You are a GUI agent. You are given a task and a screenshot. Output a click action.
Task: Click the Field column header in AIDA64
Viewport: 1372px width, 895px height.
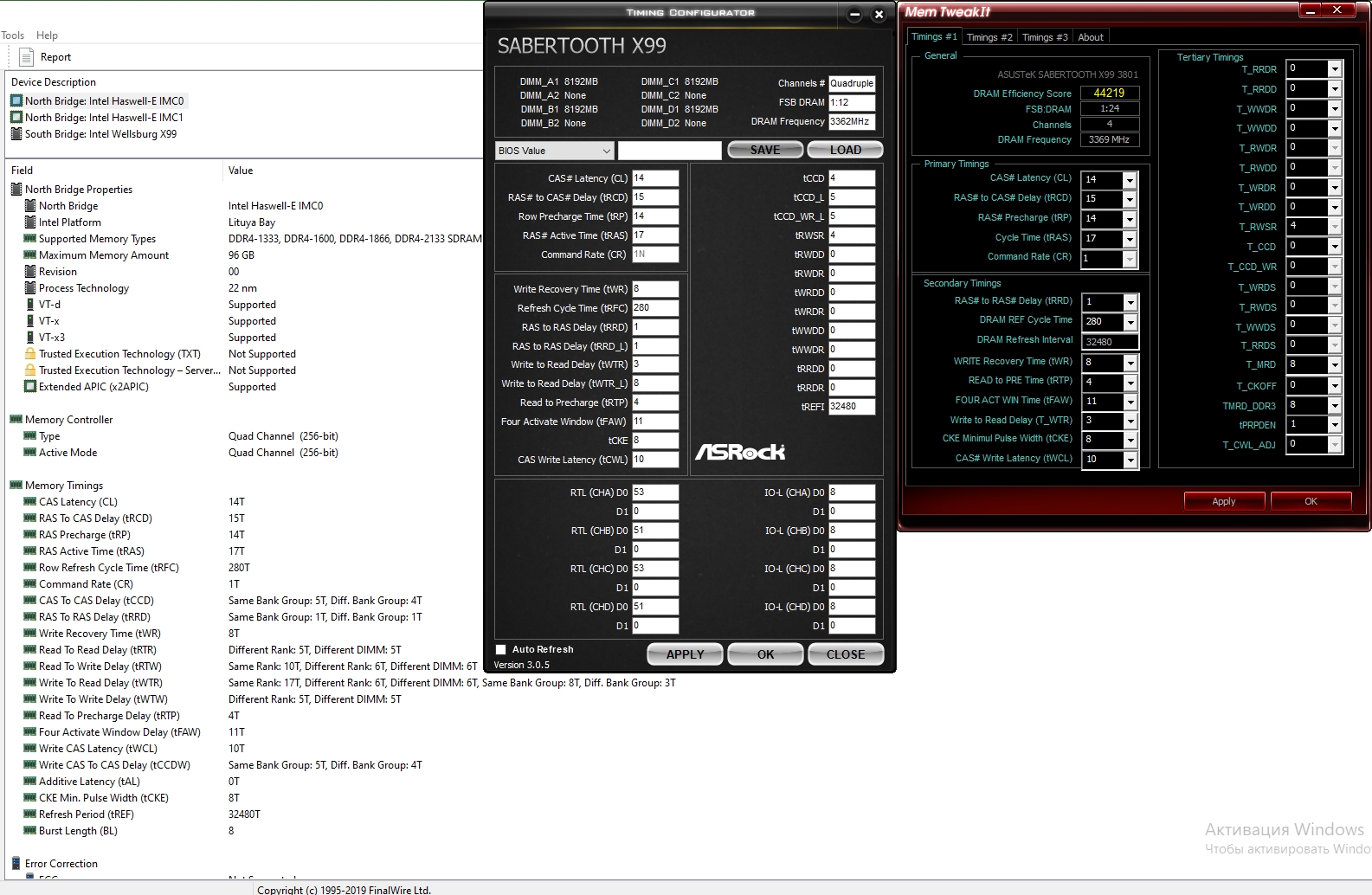pos(23,171)
